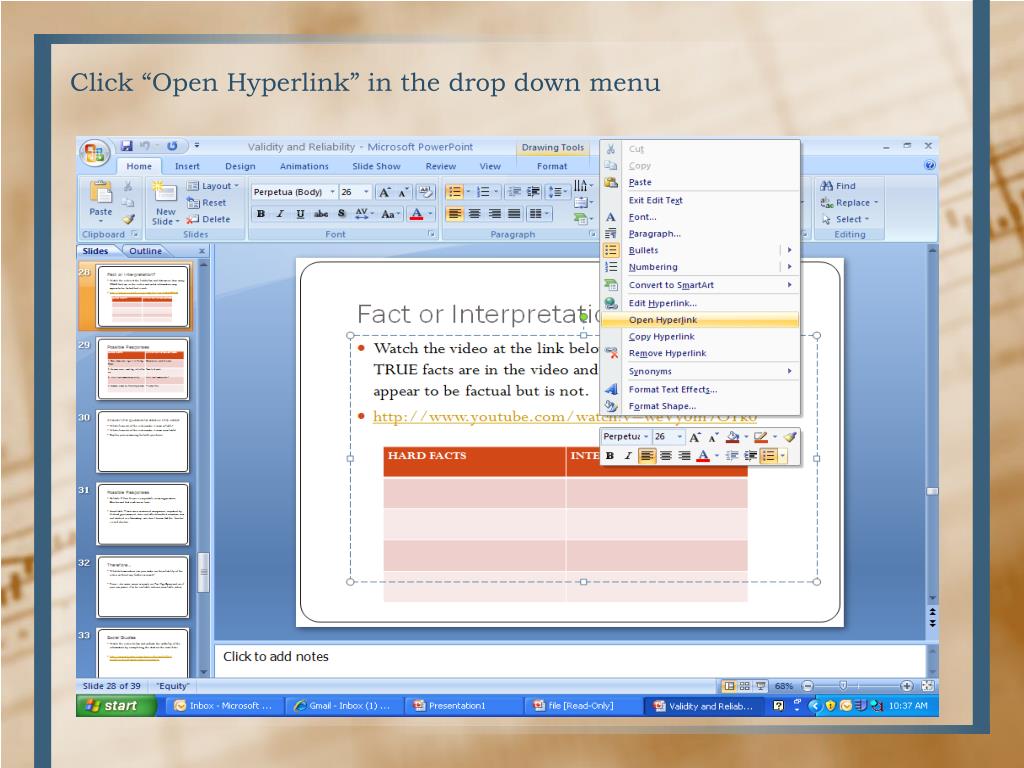This screenshot has width=1024, height=768.
Task: Find text using the Find icon
Action: 826,185
